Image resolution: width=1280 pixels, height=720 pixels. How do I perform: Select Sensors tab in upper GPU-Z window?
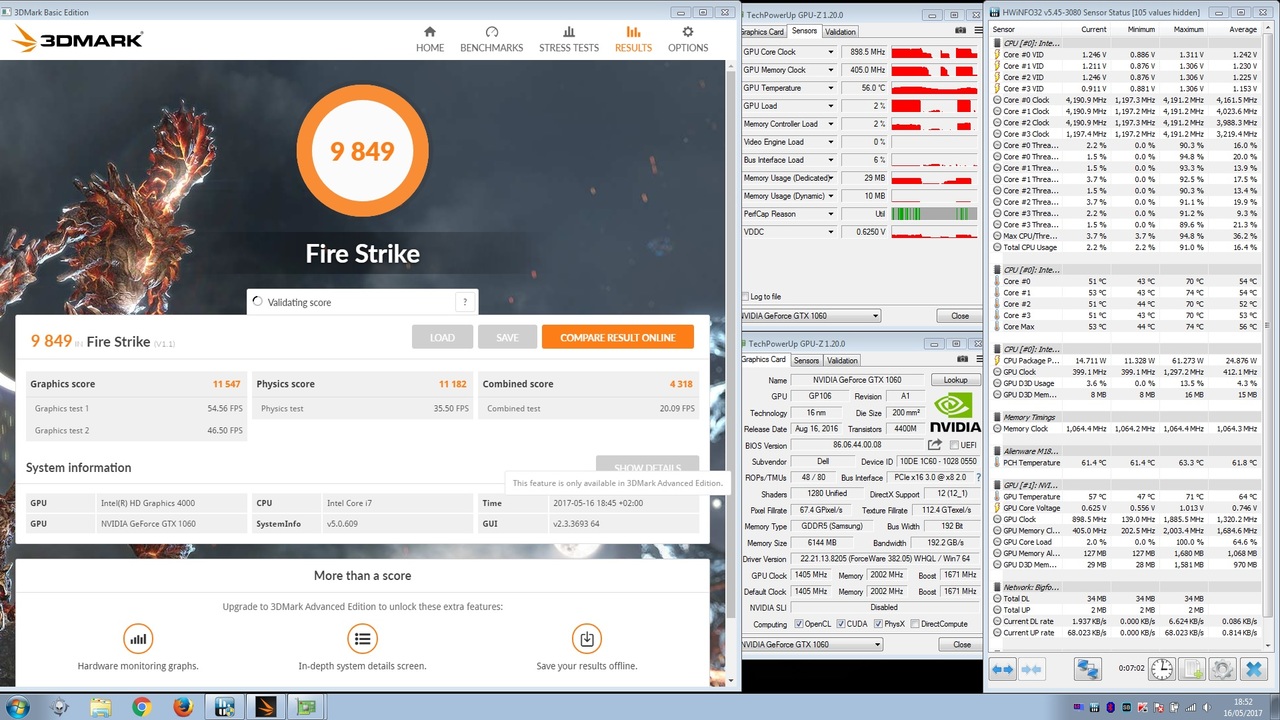pyautogui.click(x=804, y=31)
